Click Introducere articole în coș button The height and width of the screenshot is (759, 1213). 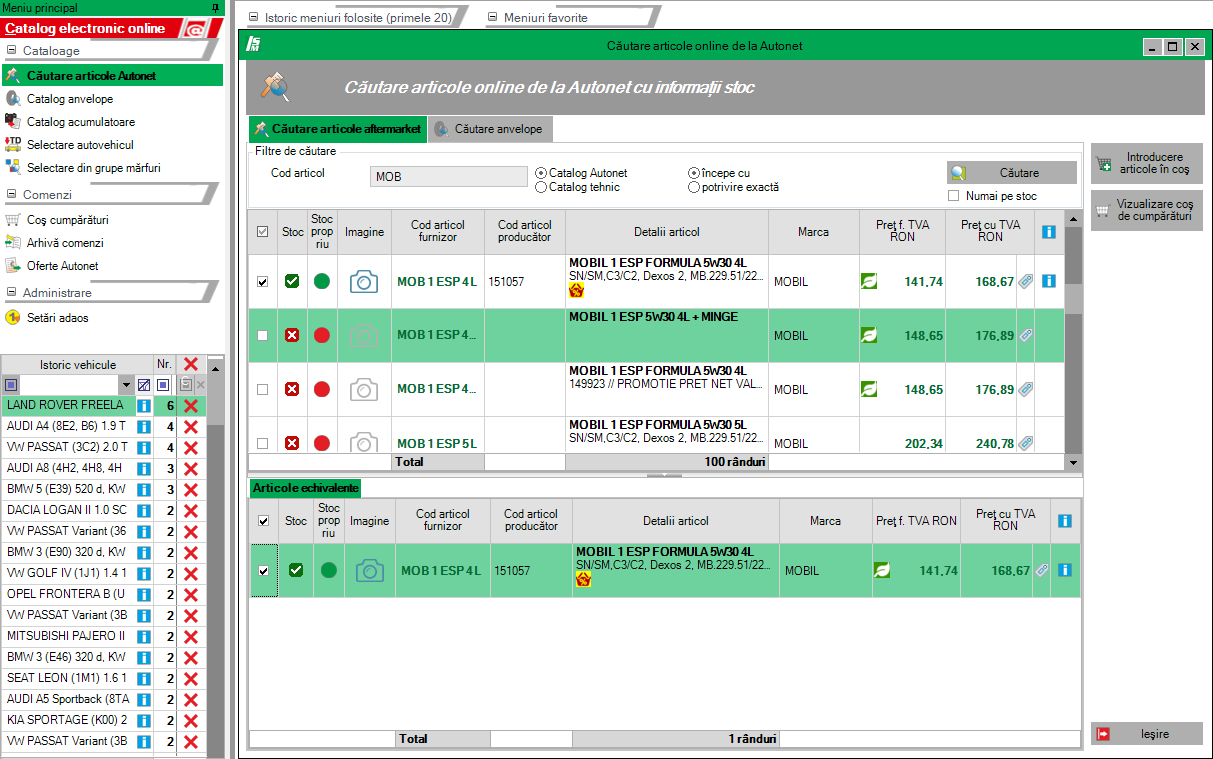(1147, 164)
